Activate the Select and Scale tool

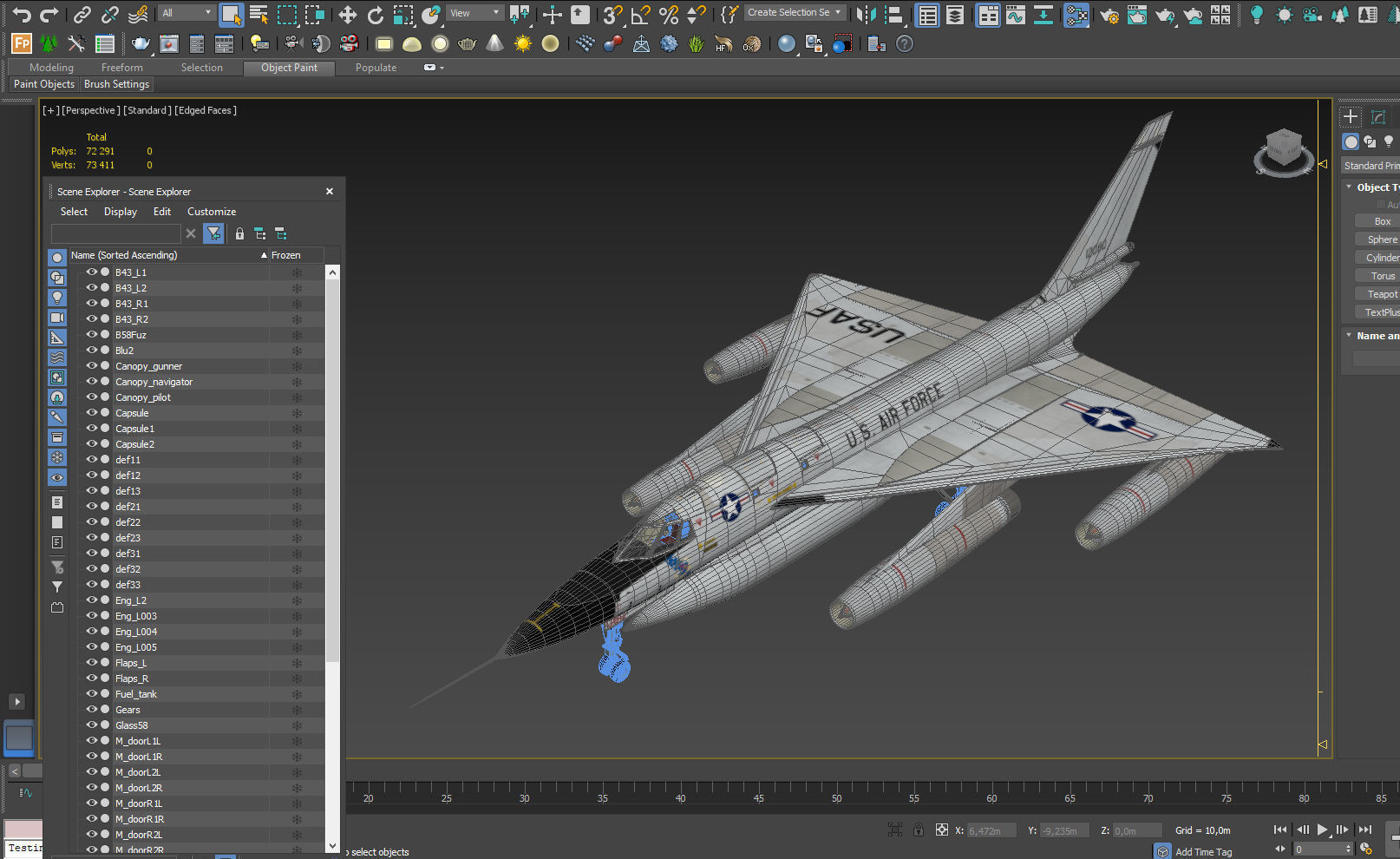(402, 14)
